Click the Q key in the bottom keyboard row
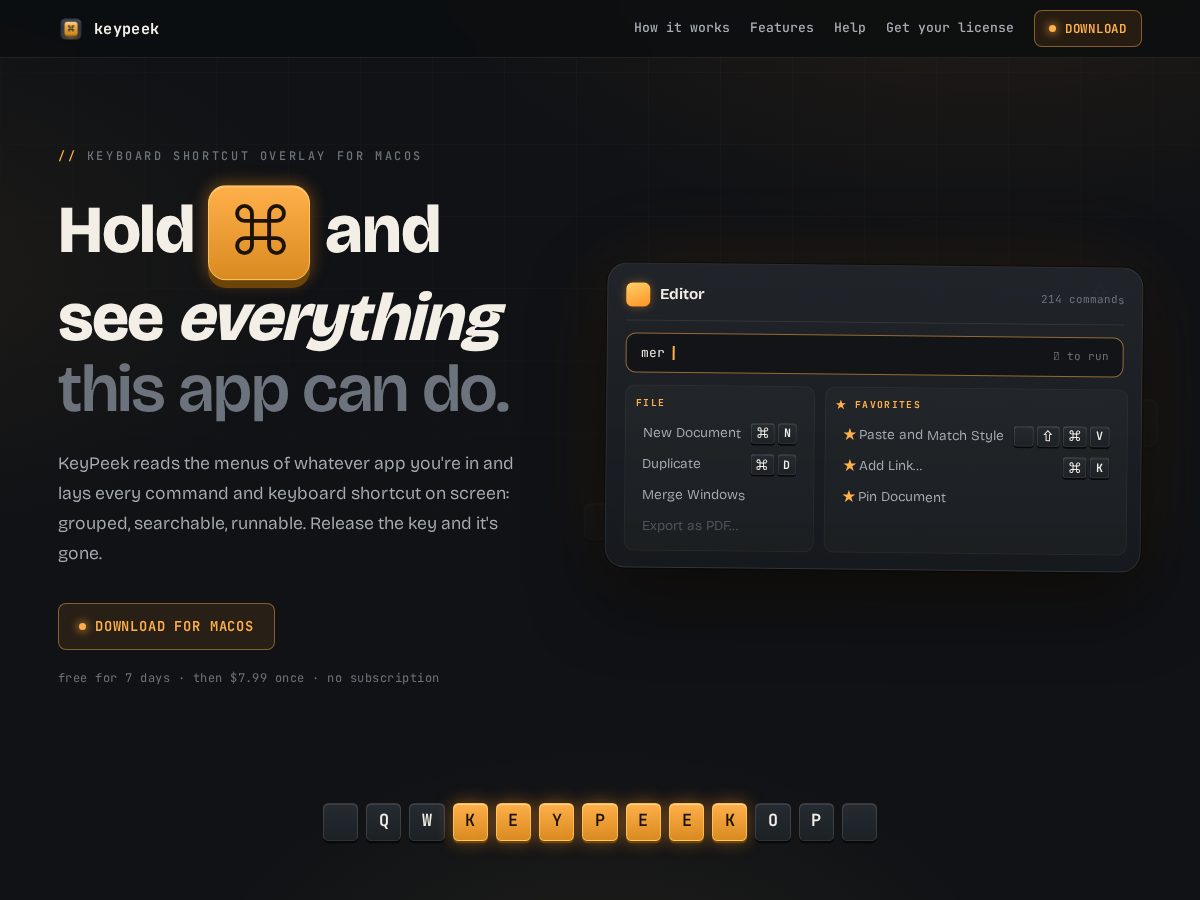The width and height of the screenshot is (1200, 900). [x=383, y=822]
